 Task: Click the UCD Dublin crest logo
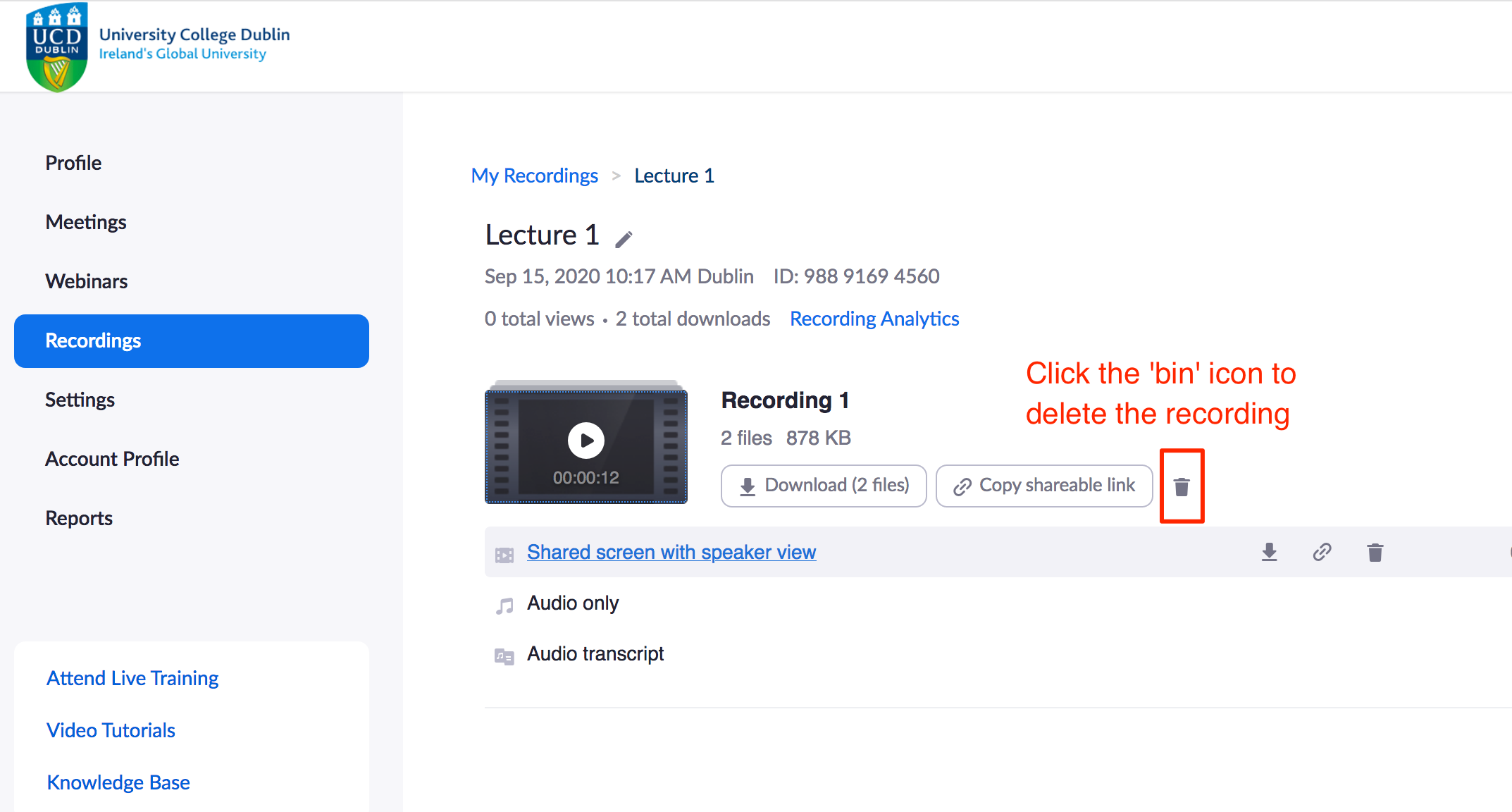pos(57,47)
